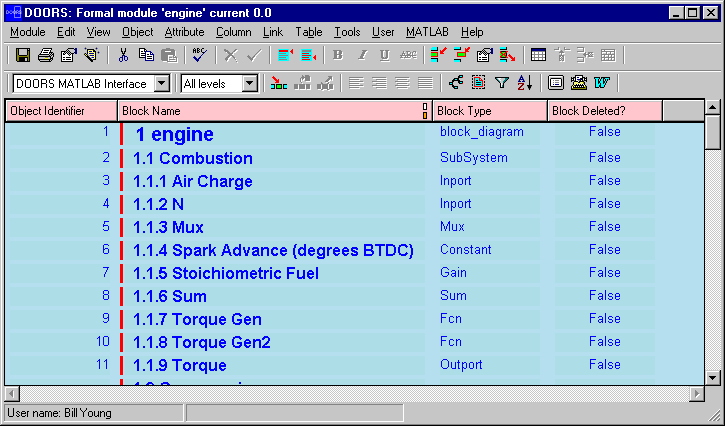Toggle strikethrough ABC formatting button
Viewport: 725px width, 426px height.
pyautogui.click(x=408, y=56)
